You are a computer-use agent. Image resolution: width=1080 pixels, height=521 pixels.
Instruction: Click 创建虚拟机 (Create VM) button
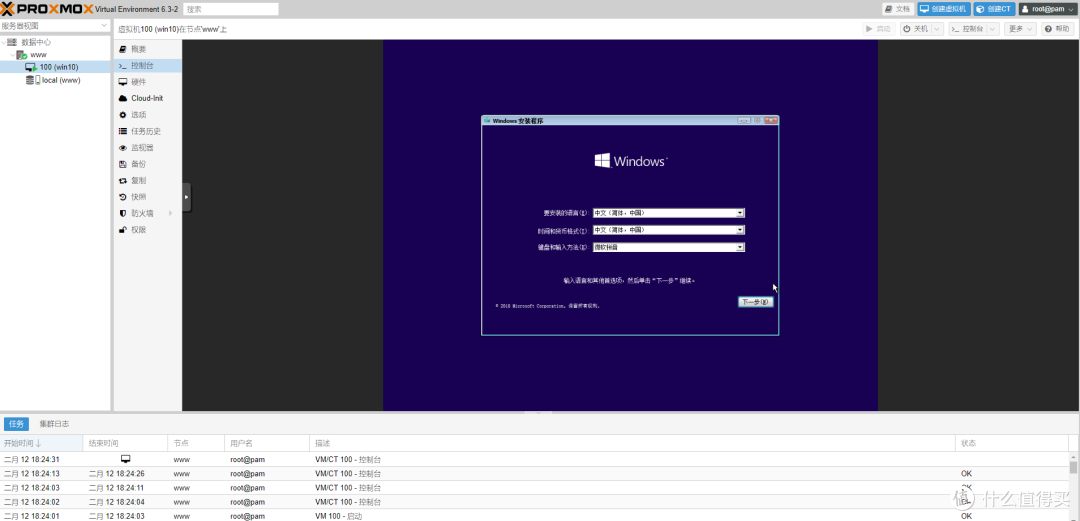point(943,9)
